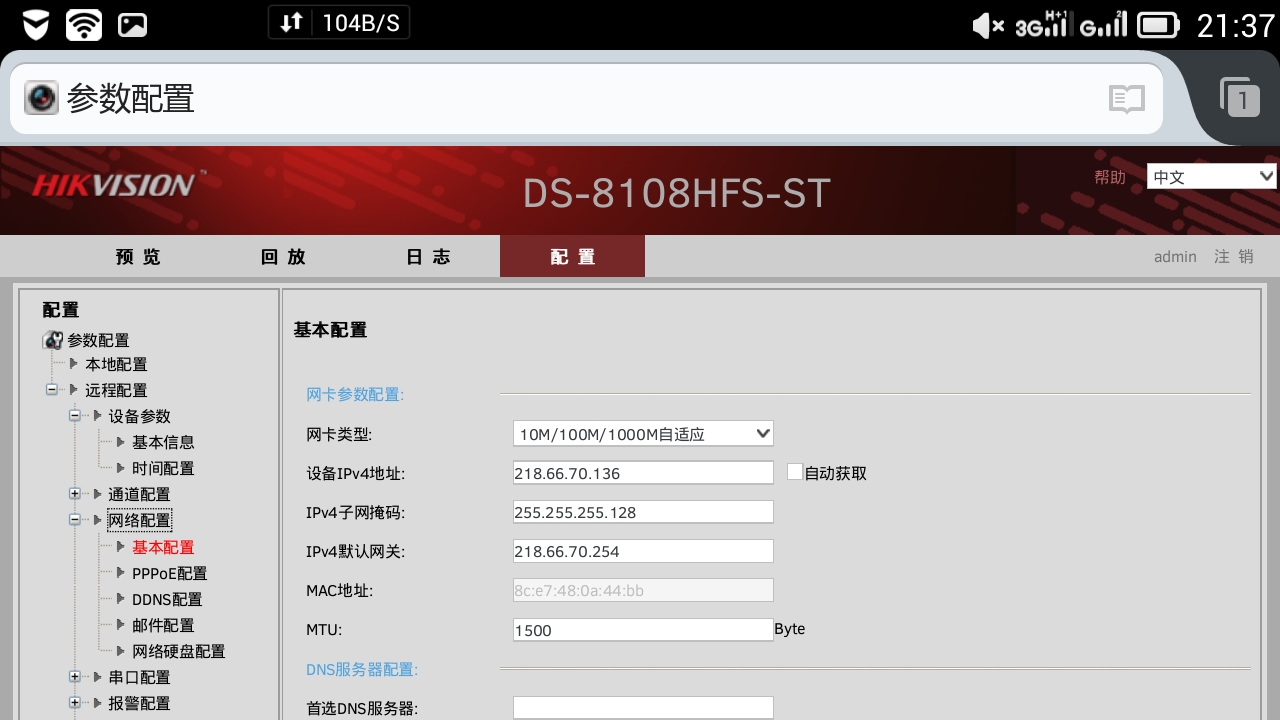Open reader mode book icon

(x=1126, y=98)
